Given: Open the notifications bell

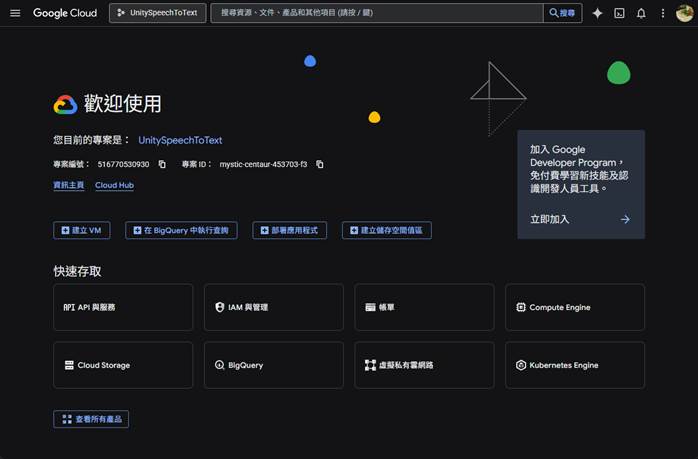Looking at the screenshot, I should click(641, 13).
